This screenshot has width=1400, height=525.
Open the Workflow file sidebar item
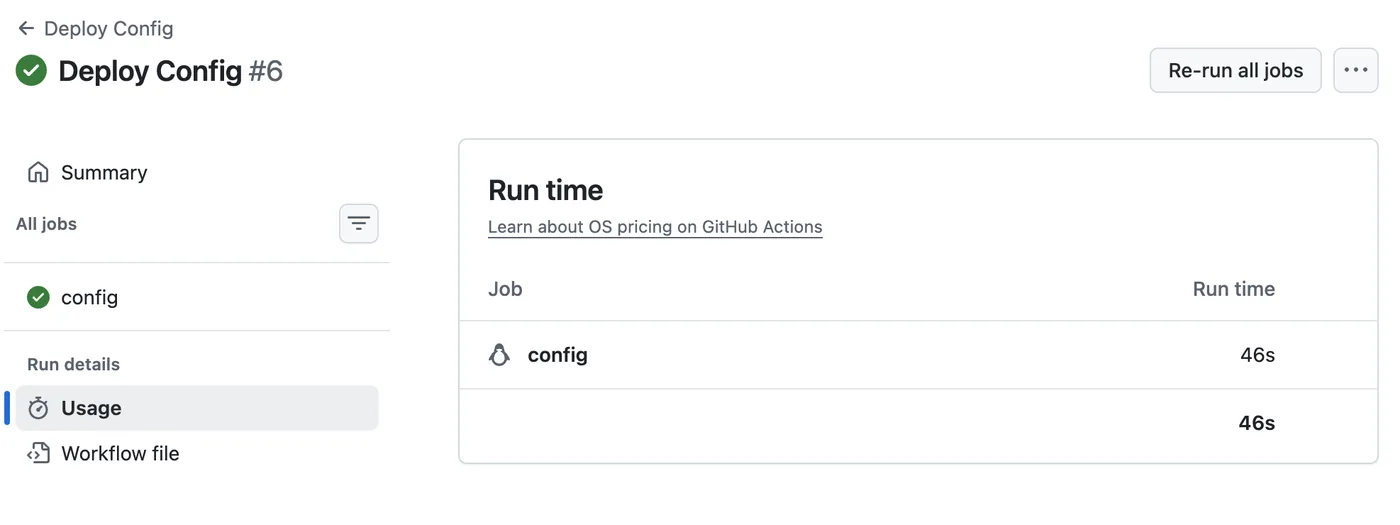click(197, 453)
